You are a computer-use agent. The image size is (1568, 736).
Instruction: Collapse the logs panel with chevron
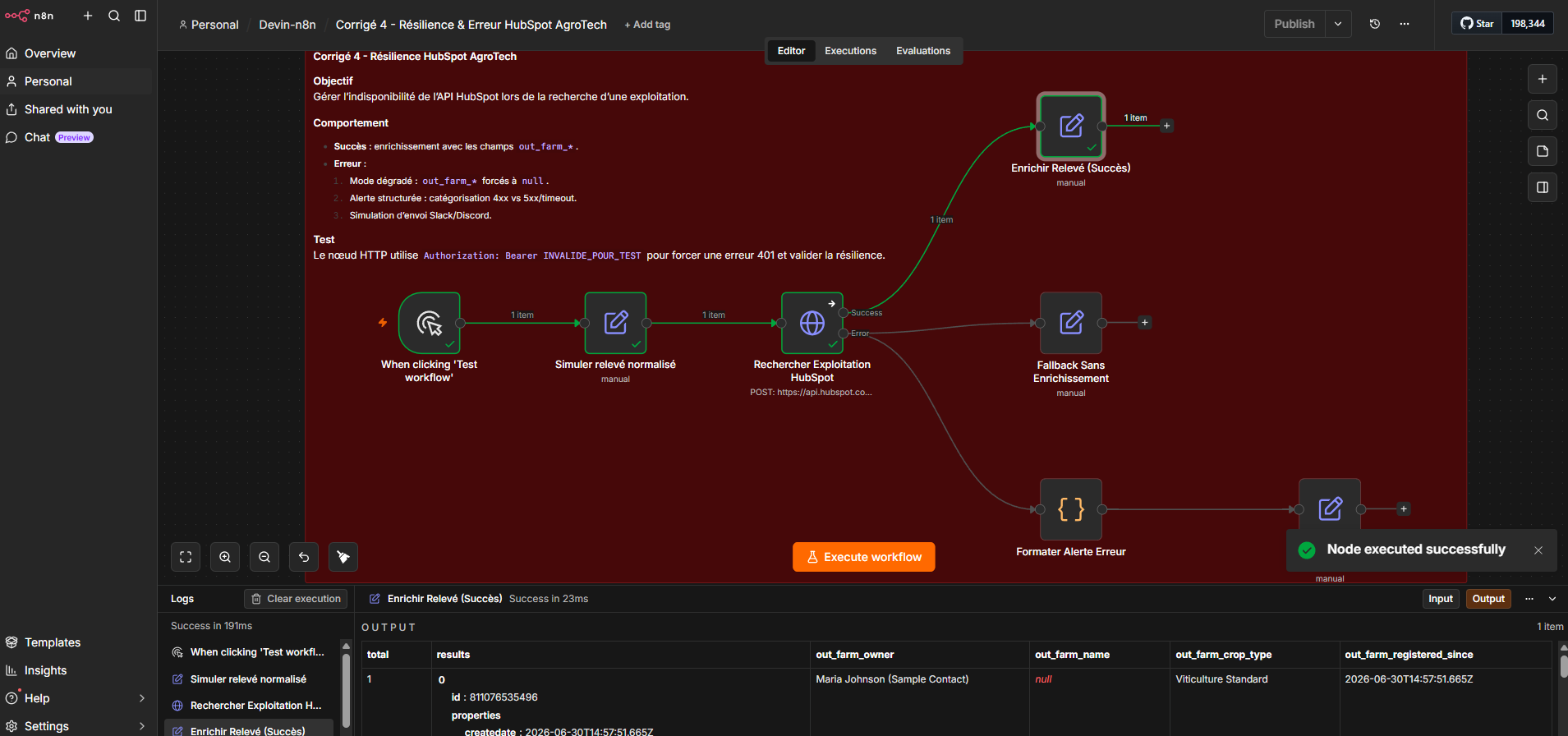tap(1552, 599)
